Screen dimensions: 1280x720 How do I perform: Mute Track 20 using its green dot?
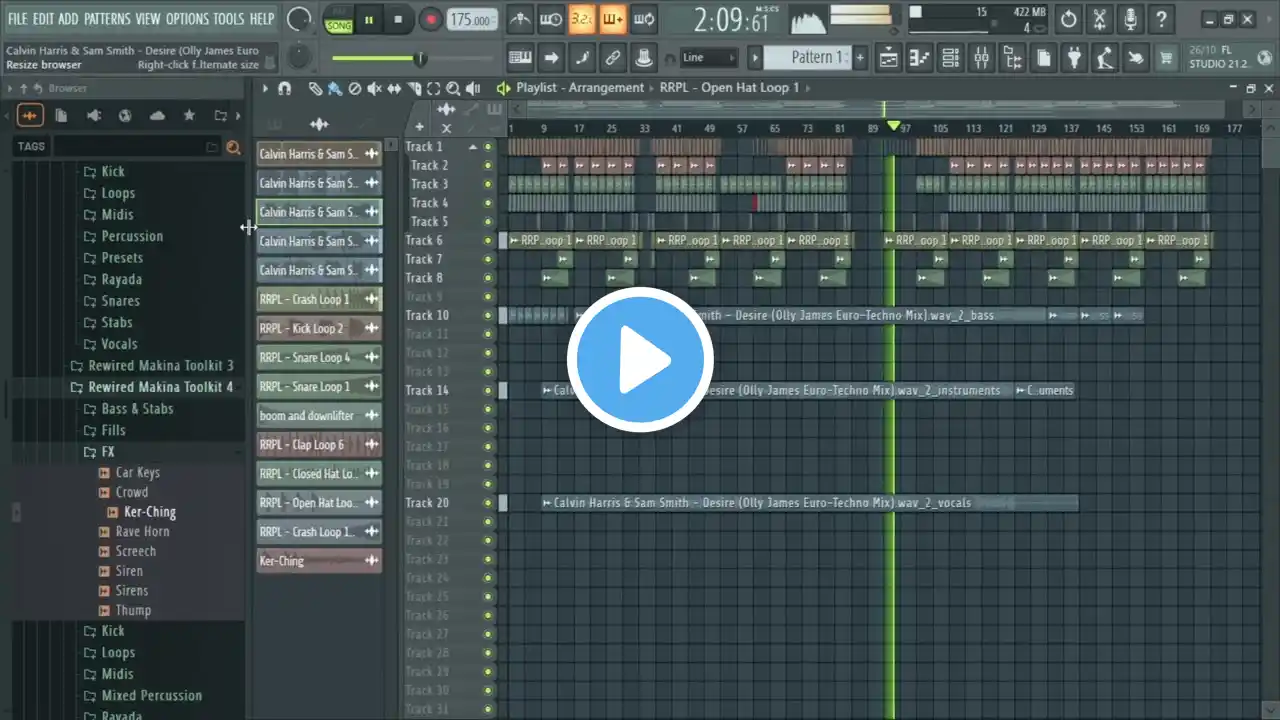point(488,503)
